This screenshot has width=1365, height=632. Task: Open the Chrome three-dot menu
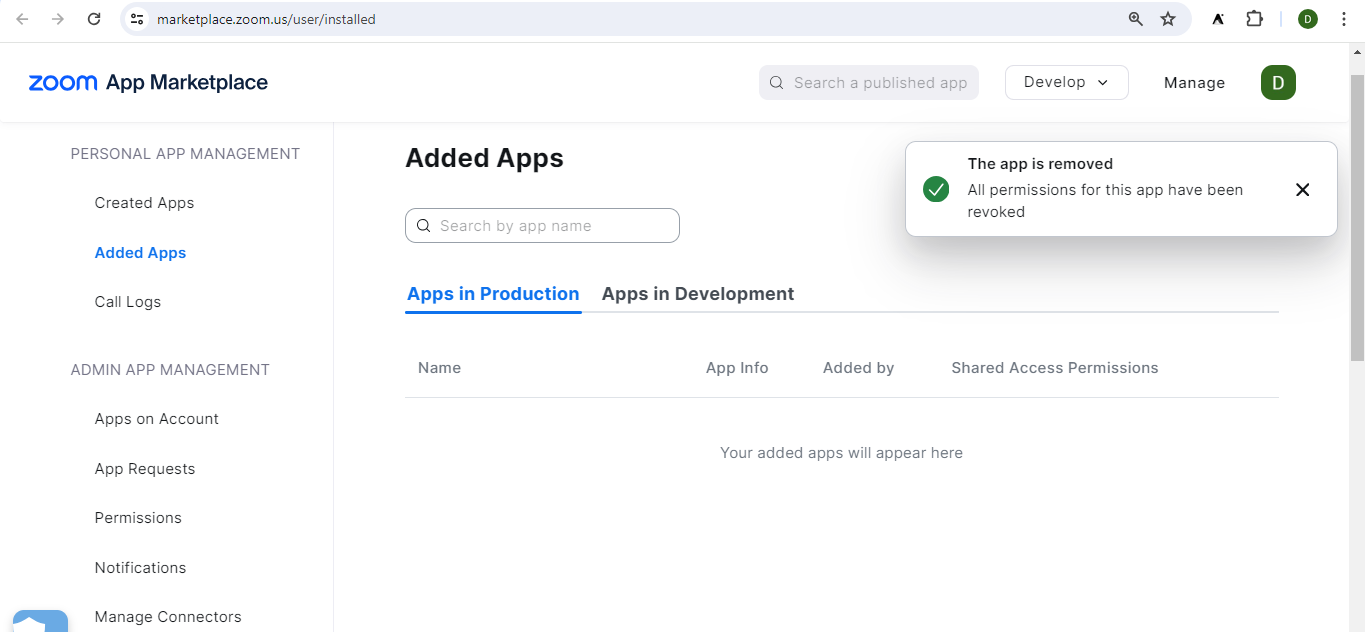[x=1343, y=19]
